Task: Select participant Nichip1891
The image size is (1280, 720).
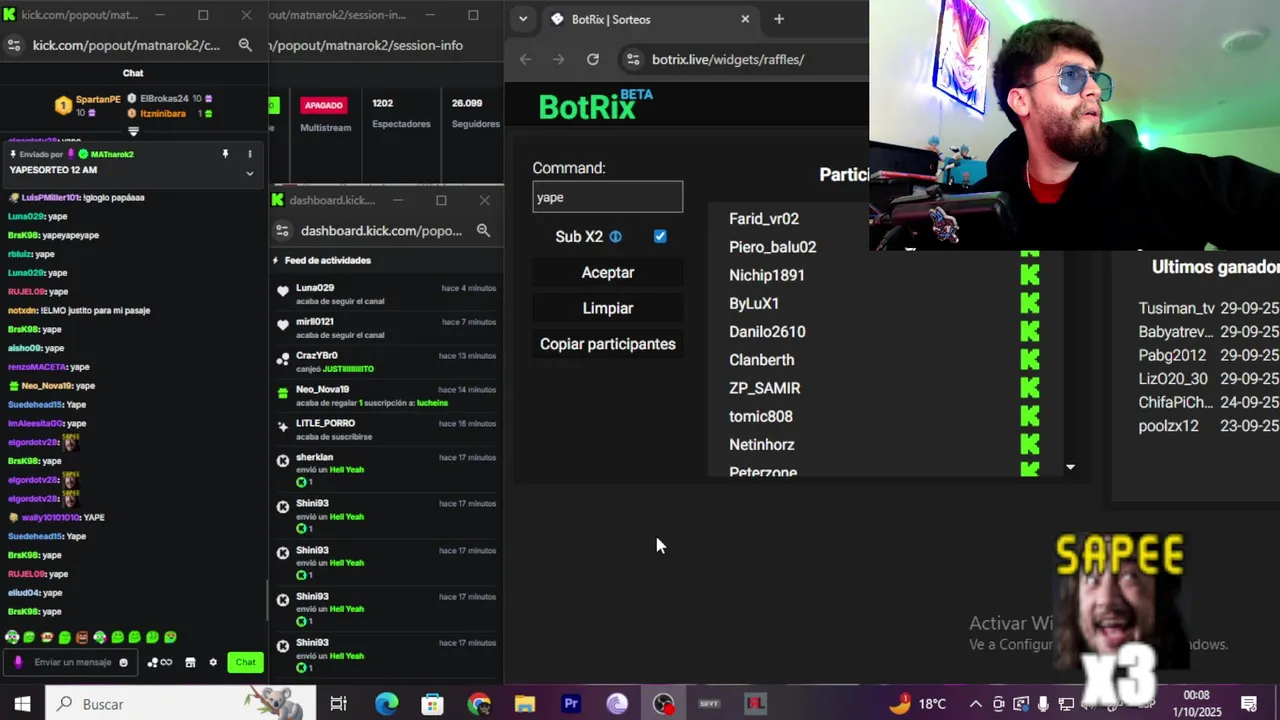Action: tap(767, 275)
